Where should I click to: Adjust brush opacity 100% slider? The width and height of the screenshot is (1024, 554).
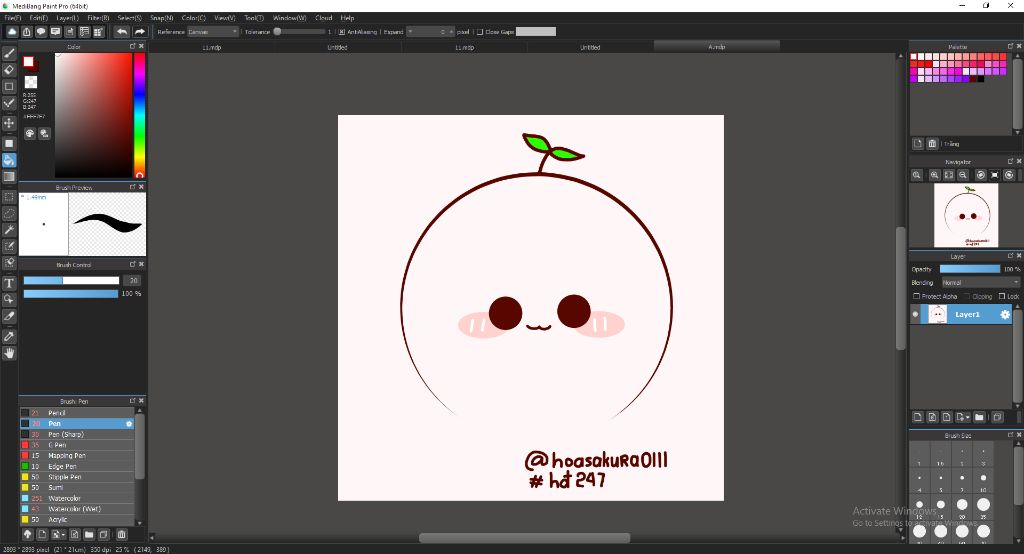point(71,293)
